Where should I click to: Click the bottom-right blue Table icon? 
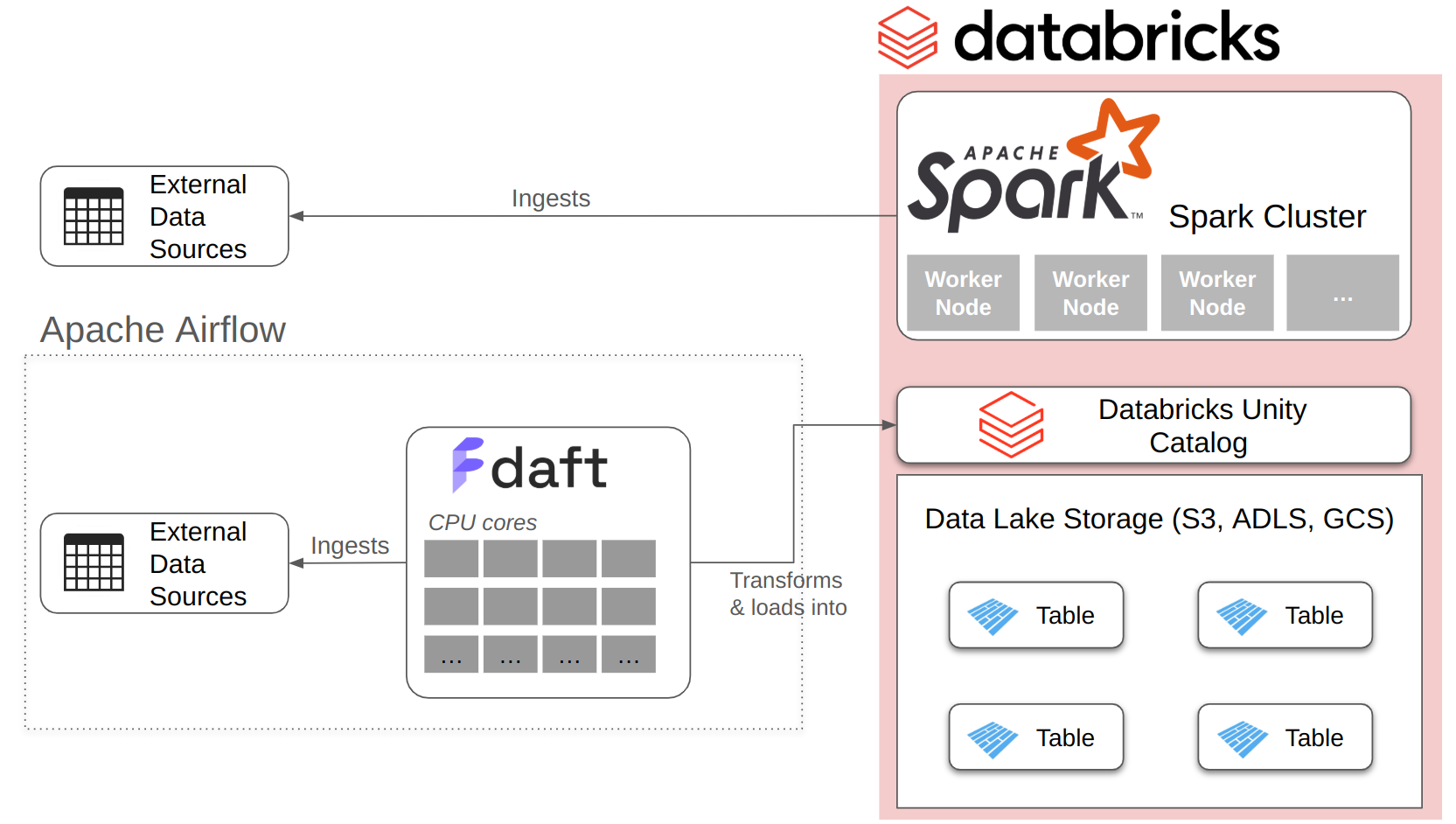tap(1244, 737)
